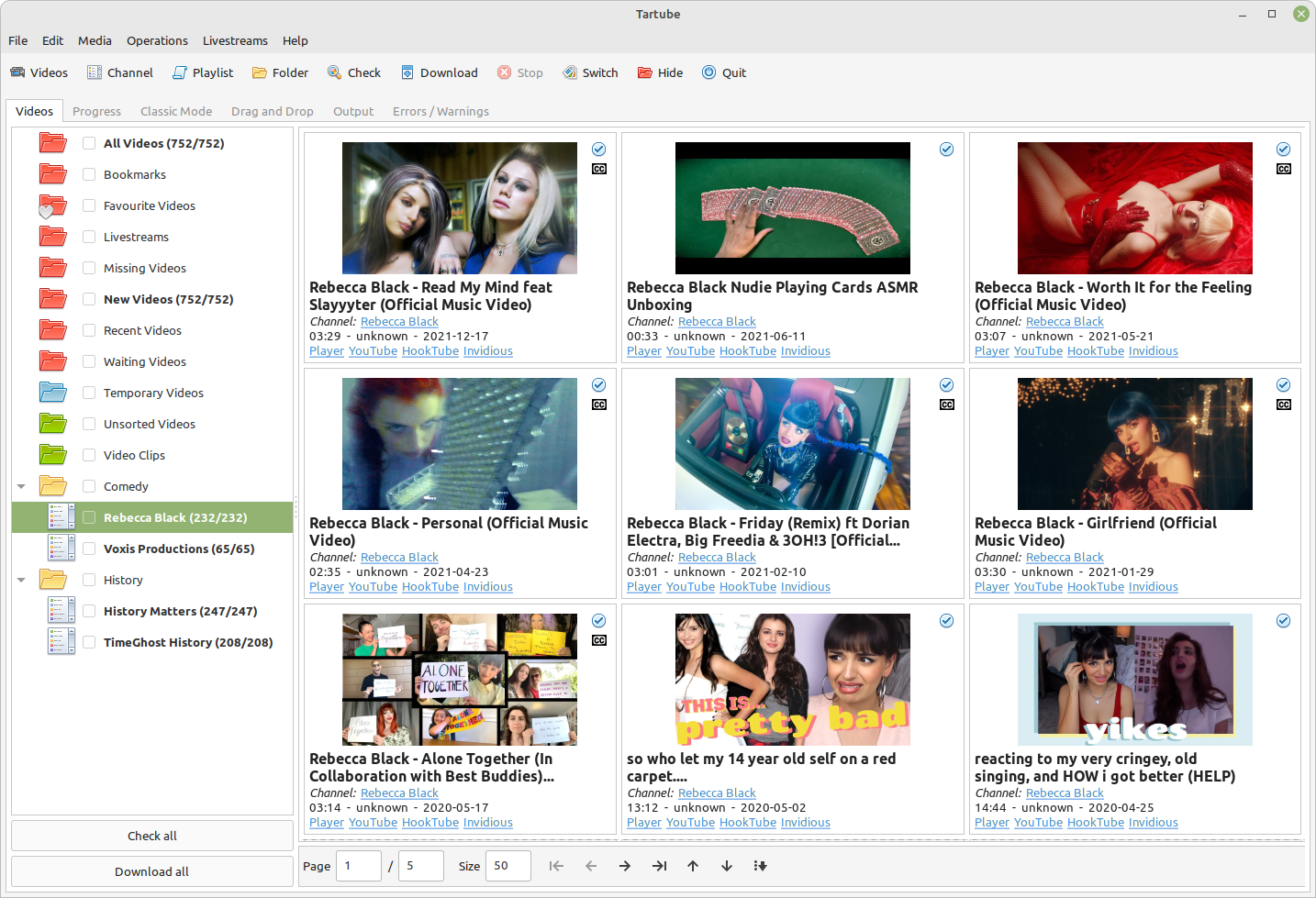Click the Hide toolbar button
This screenshot has width=1316, height=898.
pos(661,72)
